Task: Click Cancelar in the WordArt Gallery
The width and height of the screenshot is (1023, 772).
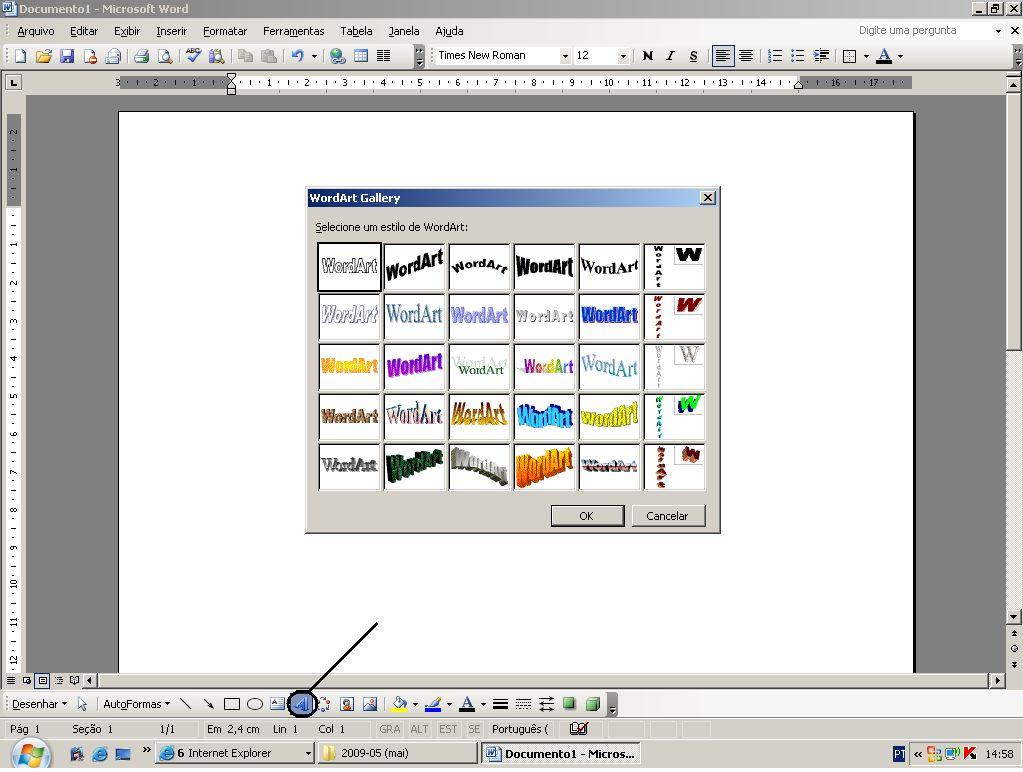Action: pos(668,516)
